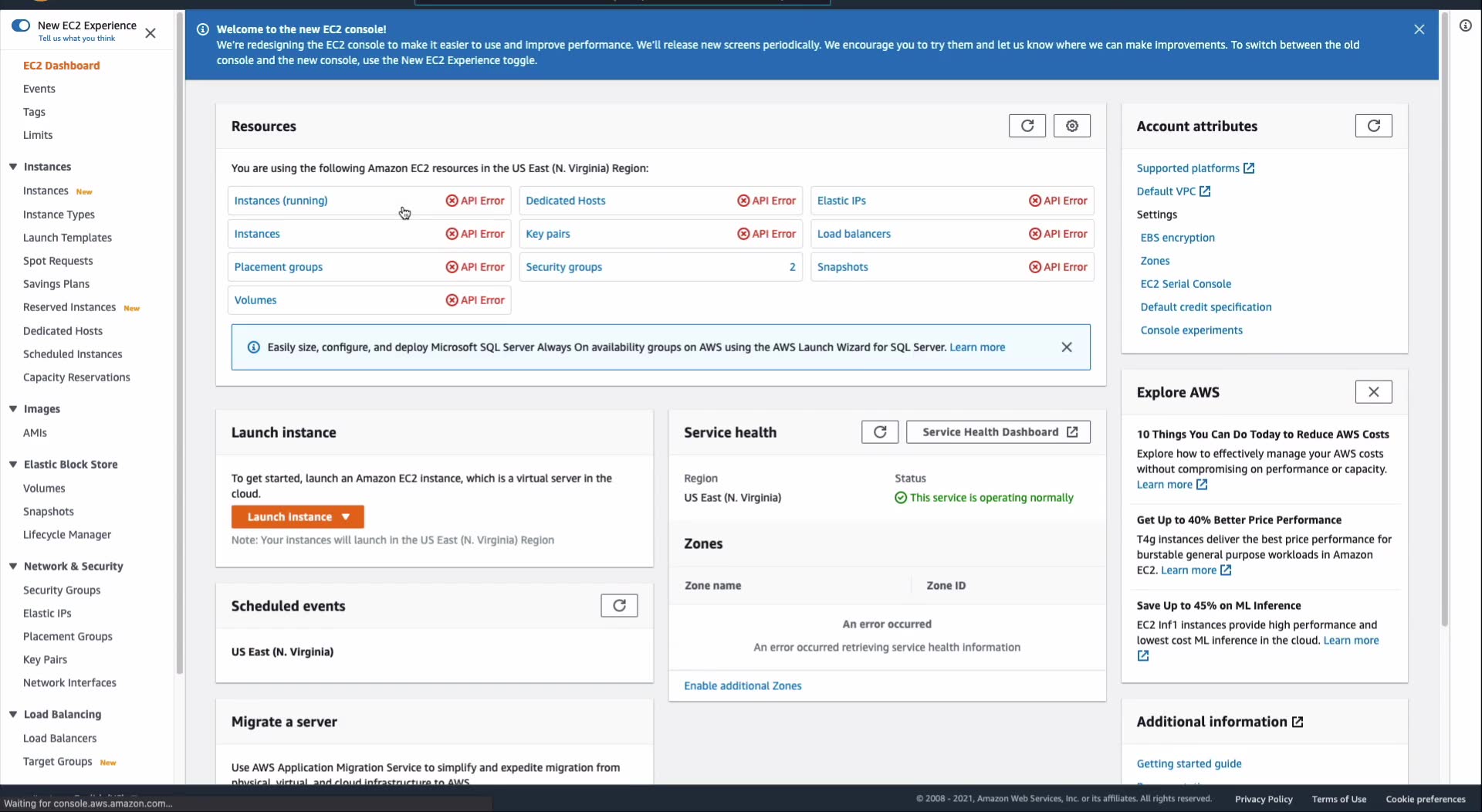The width and height of the screenshot is (1482, 812).
Task: Open Learn more about ML Inference
Action: [1351, 641]
